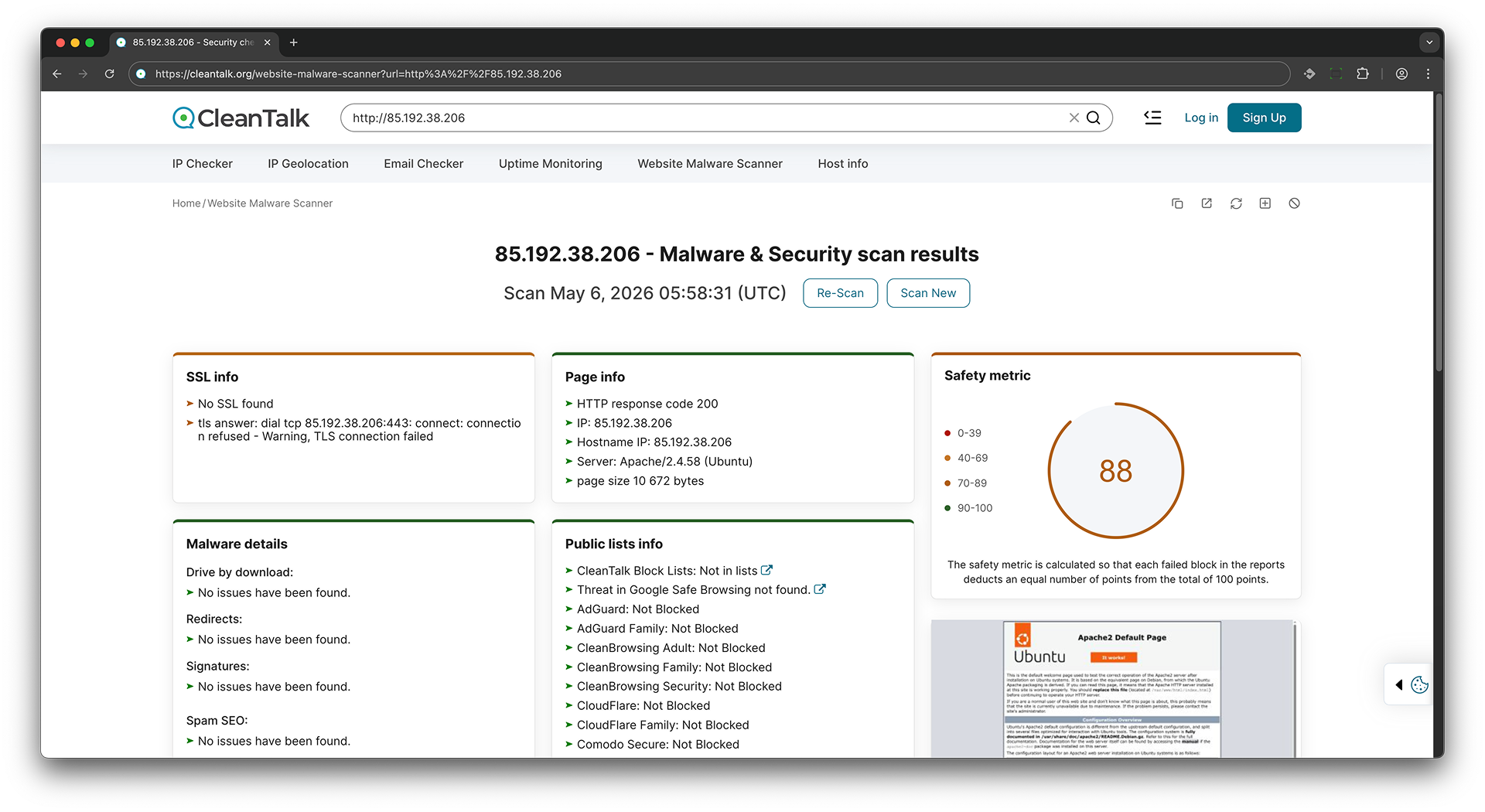
Task: Close the 85.192.38.206 browser tab
Action: [x=268, y=43]
